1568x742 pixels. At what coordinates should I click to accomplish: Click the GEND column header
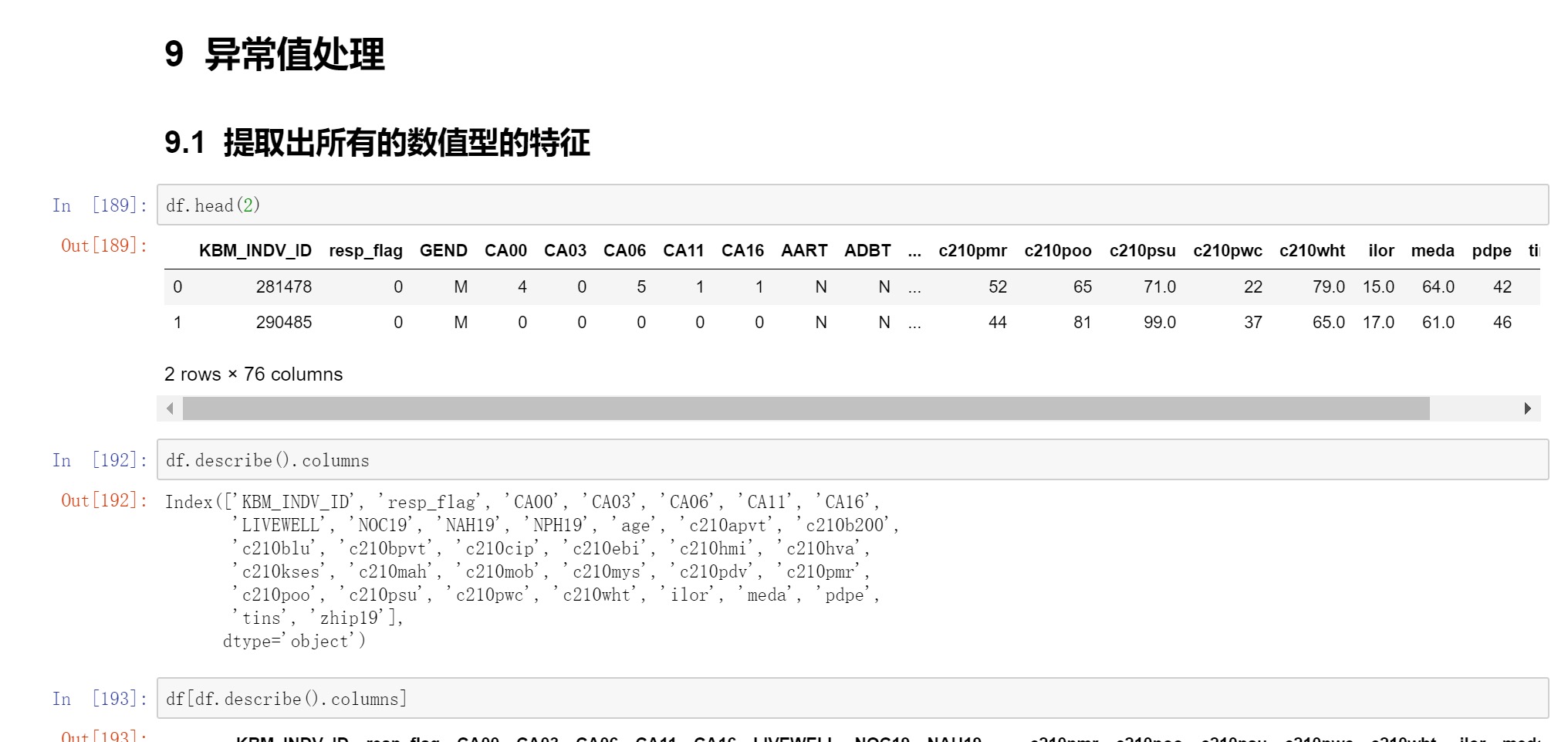tap(444, 251)
